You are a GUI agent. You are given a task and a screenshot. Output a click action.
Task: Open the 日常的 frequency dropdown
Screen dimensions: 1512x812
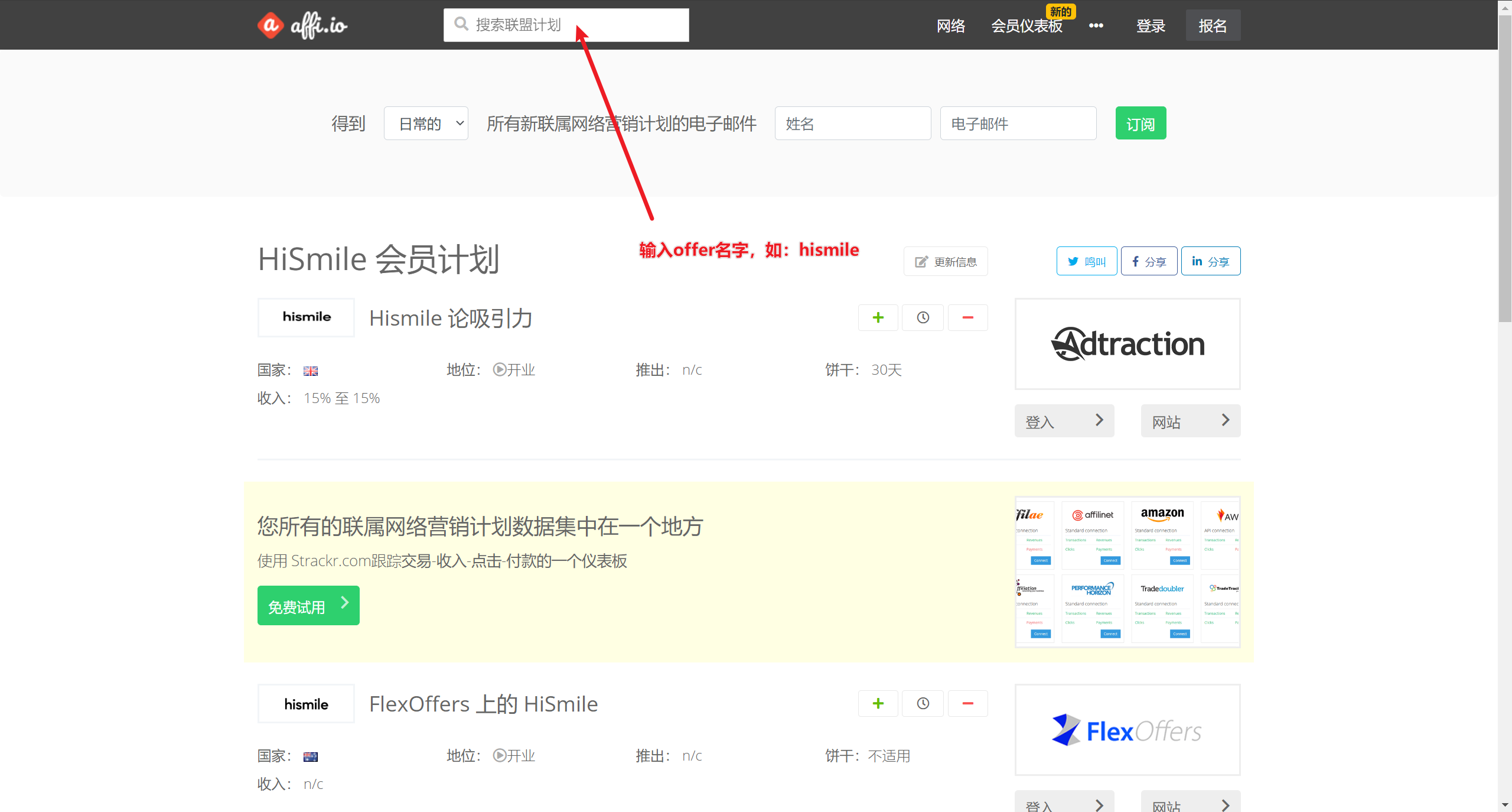[426, 123]
